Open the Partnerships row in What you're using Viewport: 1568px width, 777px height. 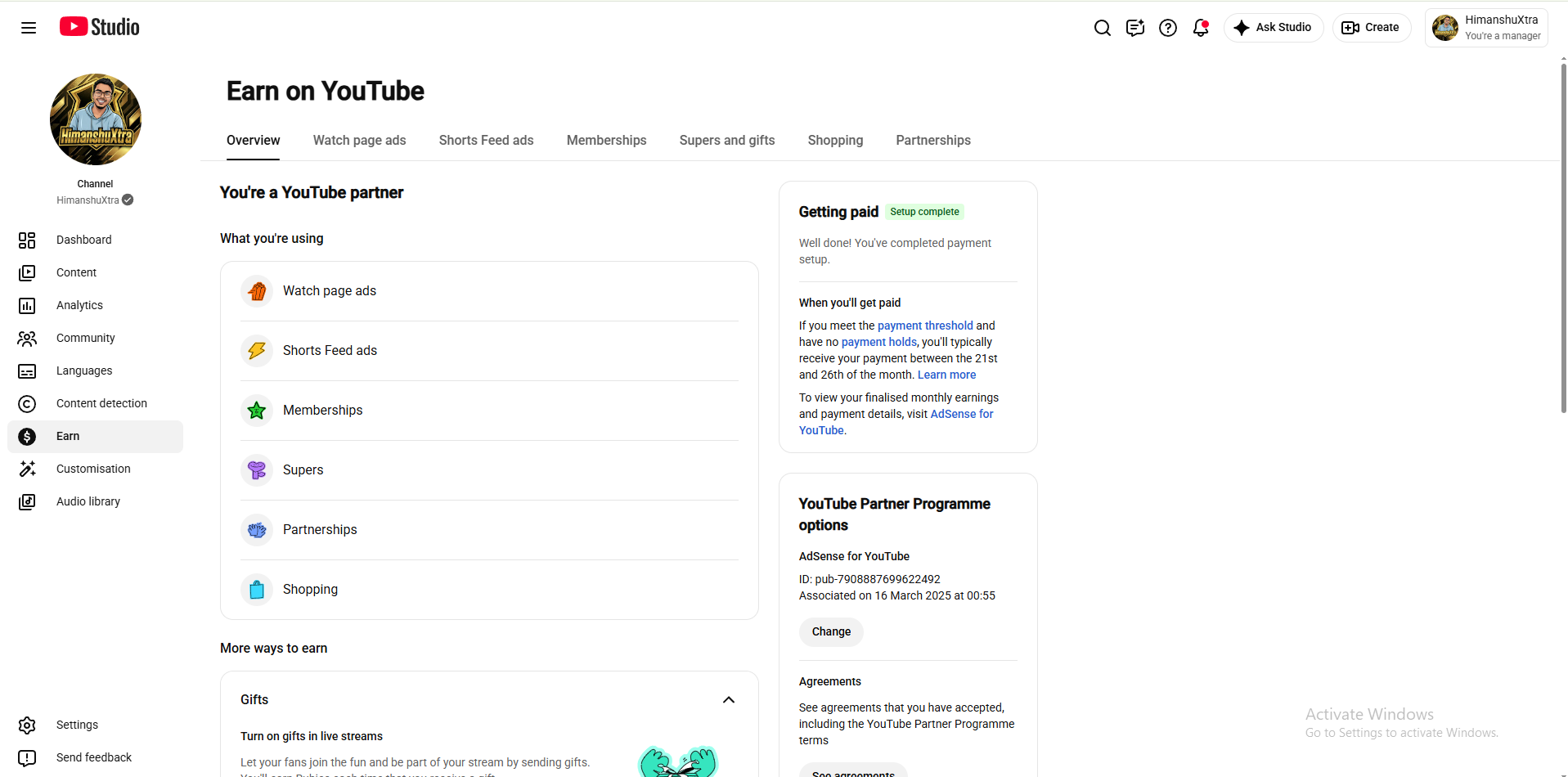point(489,530)
